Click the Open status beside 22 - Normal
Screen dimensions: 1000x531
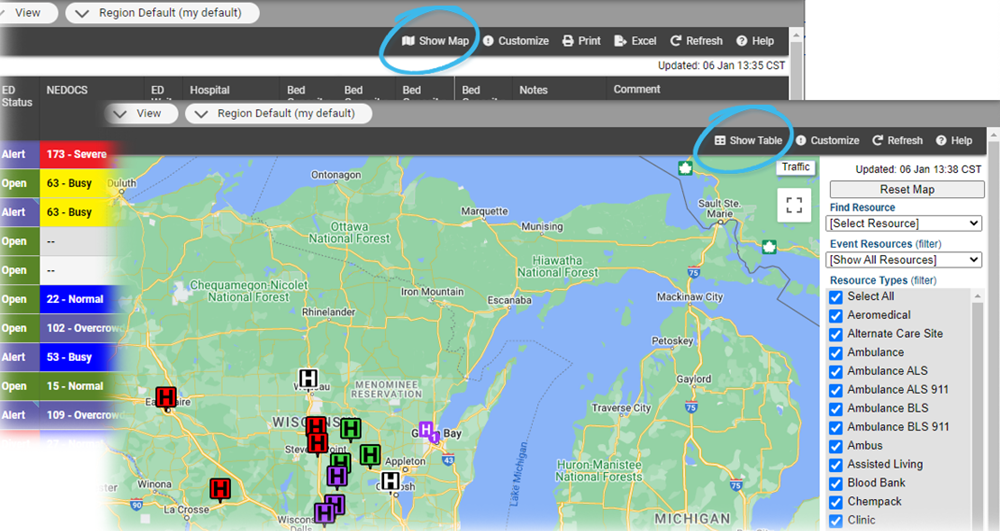click(x=19, y=300)
